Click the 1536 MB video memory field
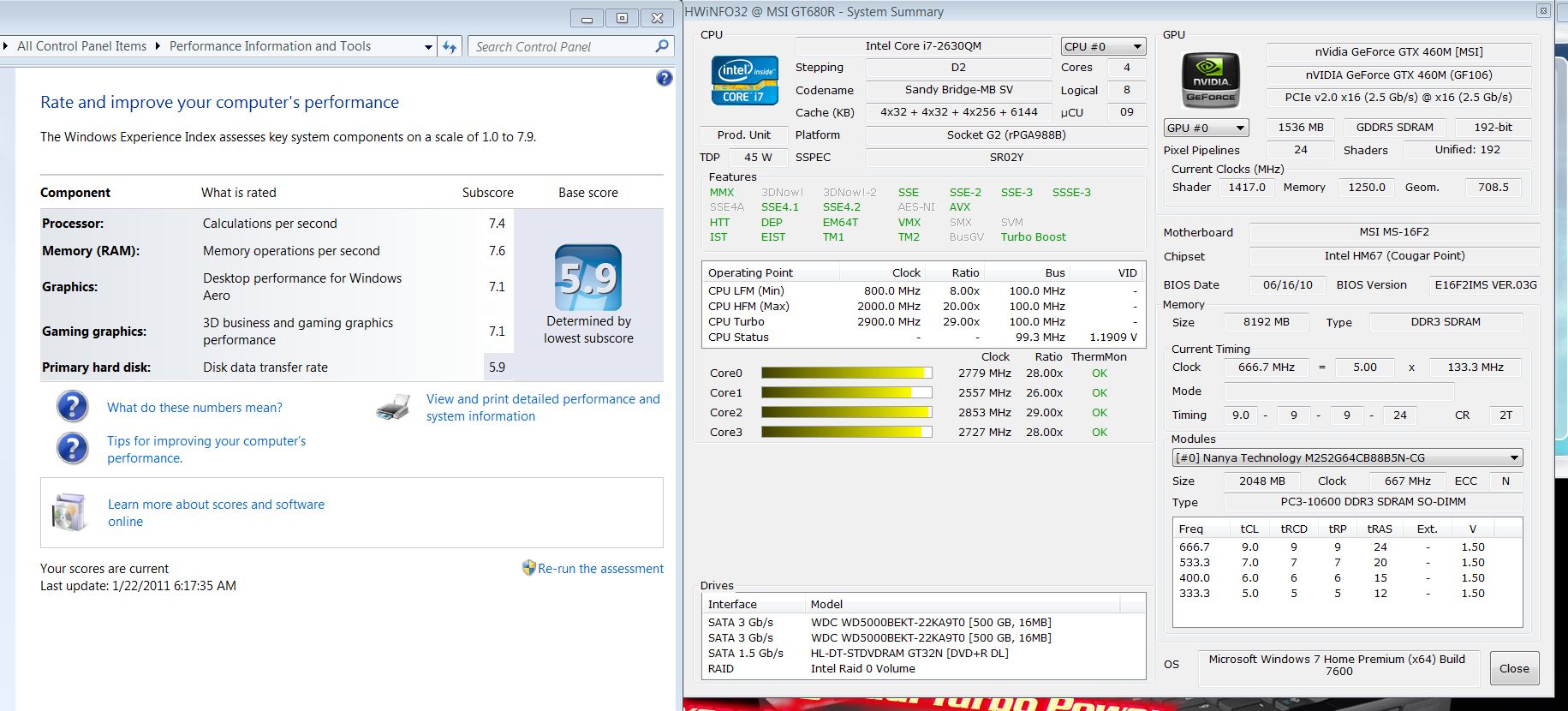The height and width of the screenshot is (711, 1568). tap(1301, 127)
